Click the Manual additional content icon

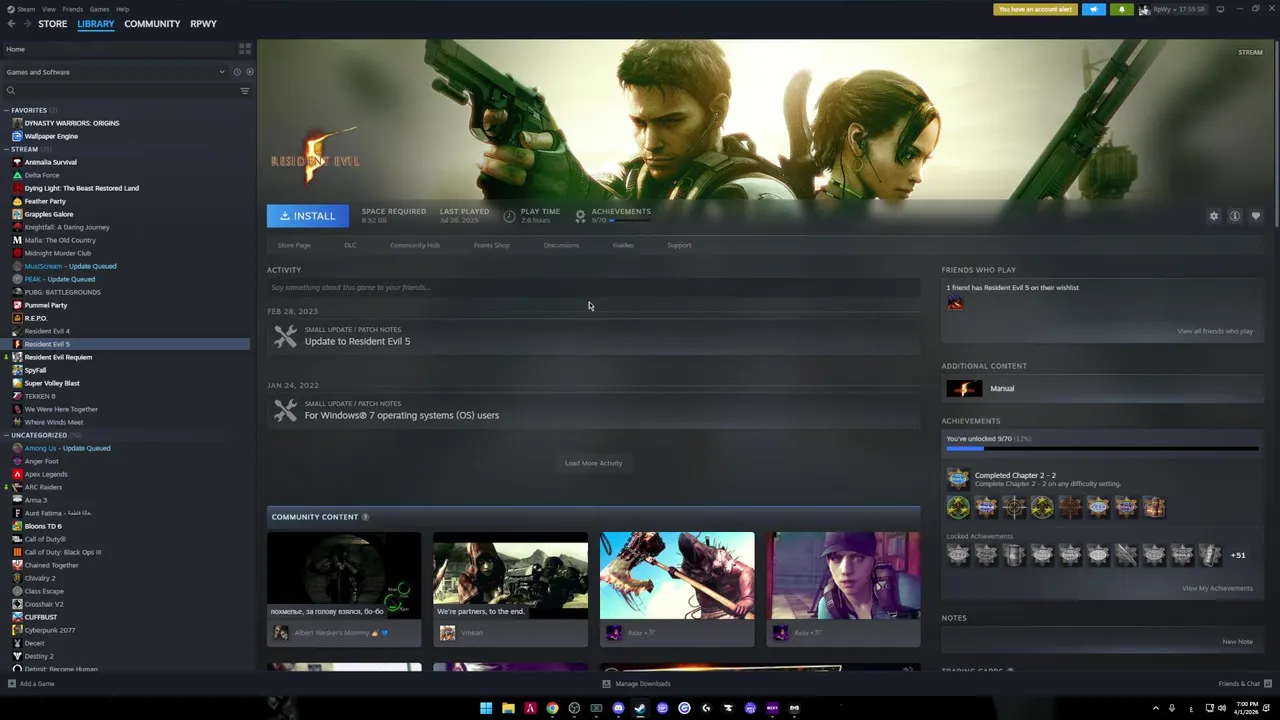coord(964,388)
